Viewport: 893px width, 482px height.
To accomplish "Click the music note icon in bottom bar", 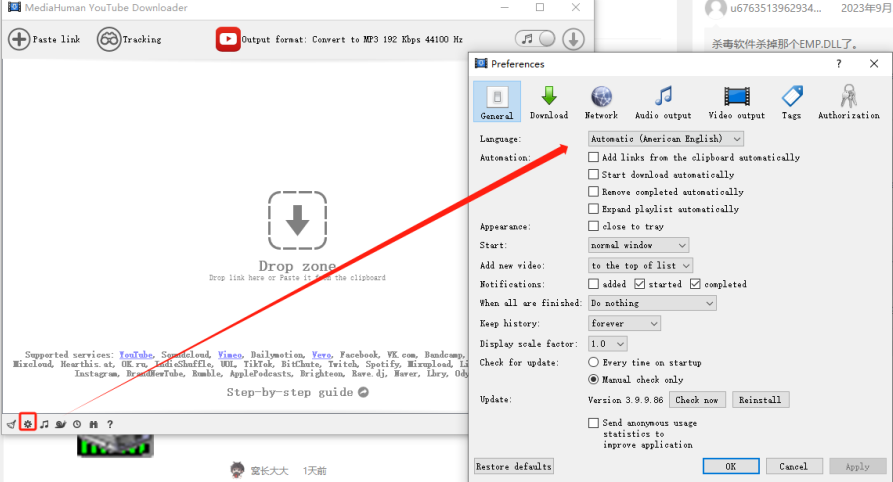I will click(44, 424).
